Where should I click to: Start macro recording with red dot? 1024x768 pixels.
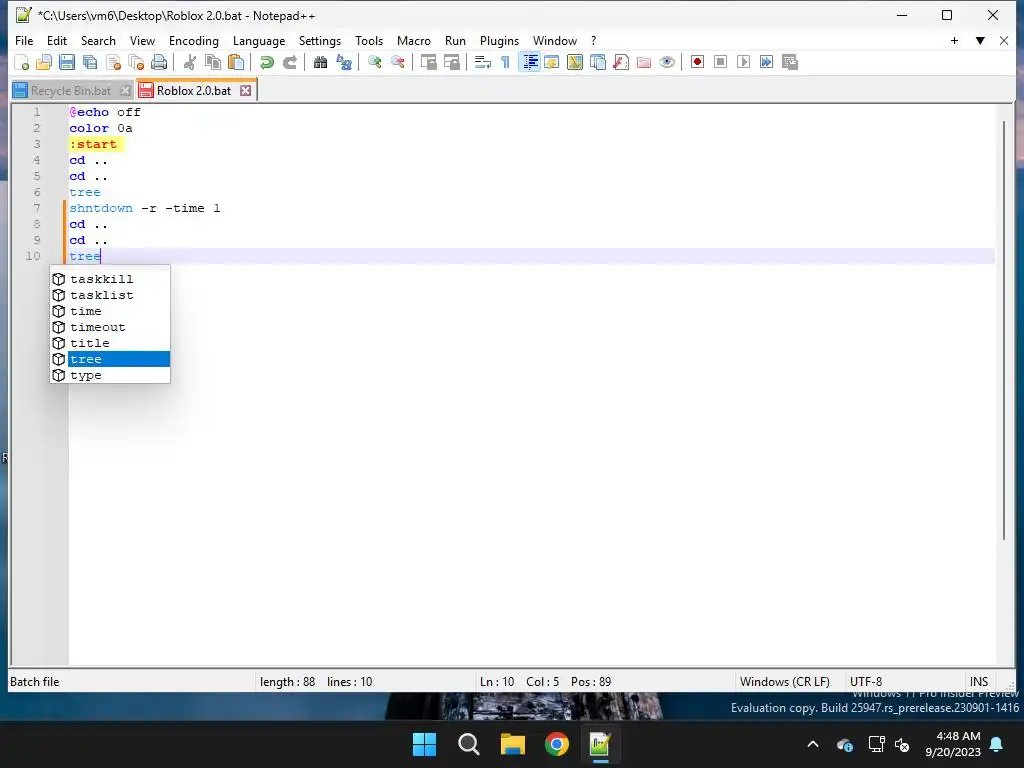pyautogui.click(x=697, y=62)
